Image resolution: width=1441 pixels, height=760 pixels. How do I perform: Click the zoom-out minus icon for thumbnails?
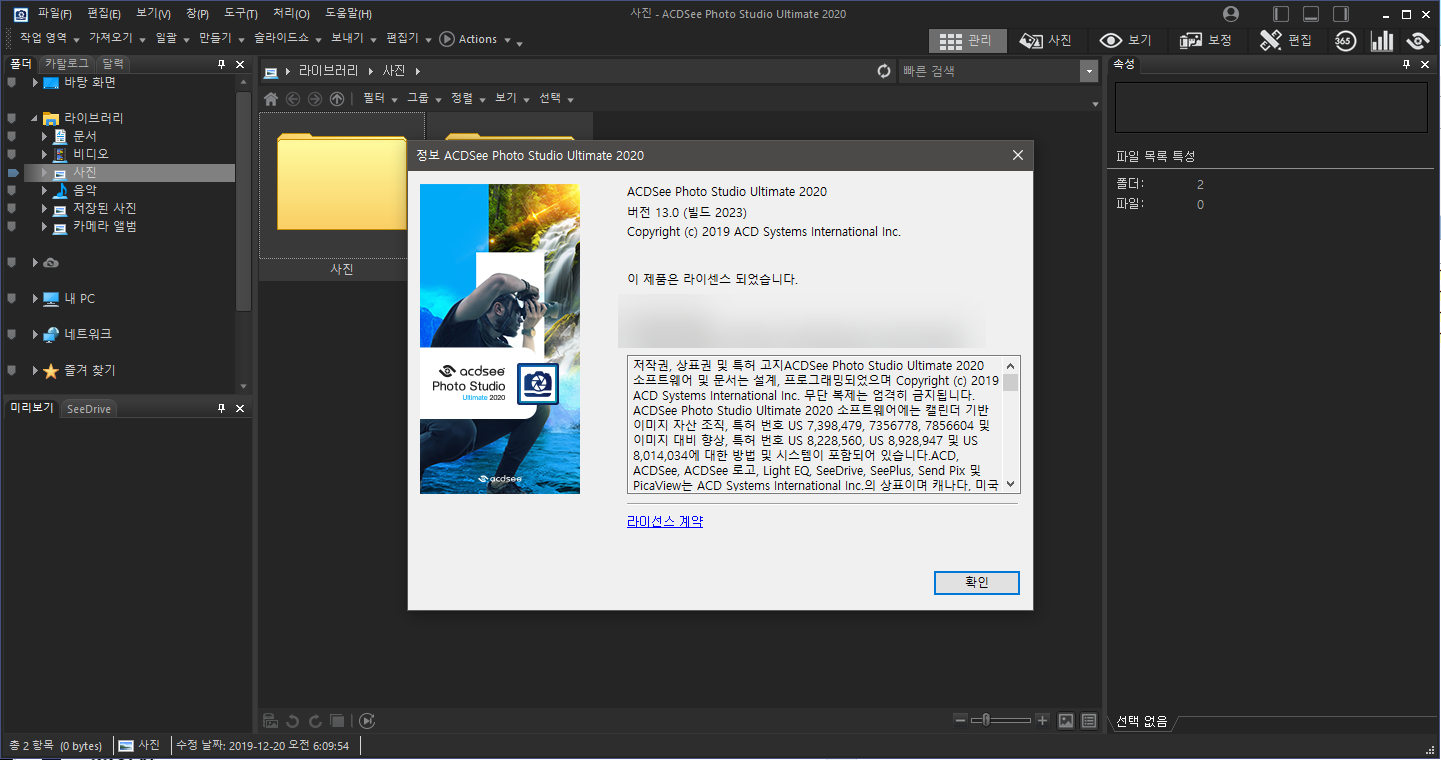click(x=961, y=720)
